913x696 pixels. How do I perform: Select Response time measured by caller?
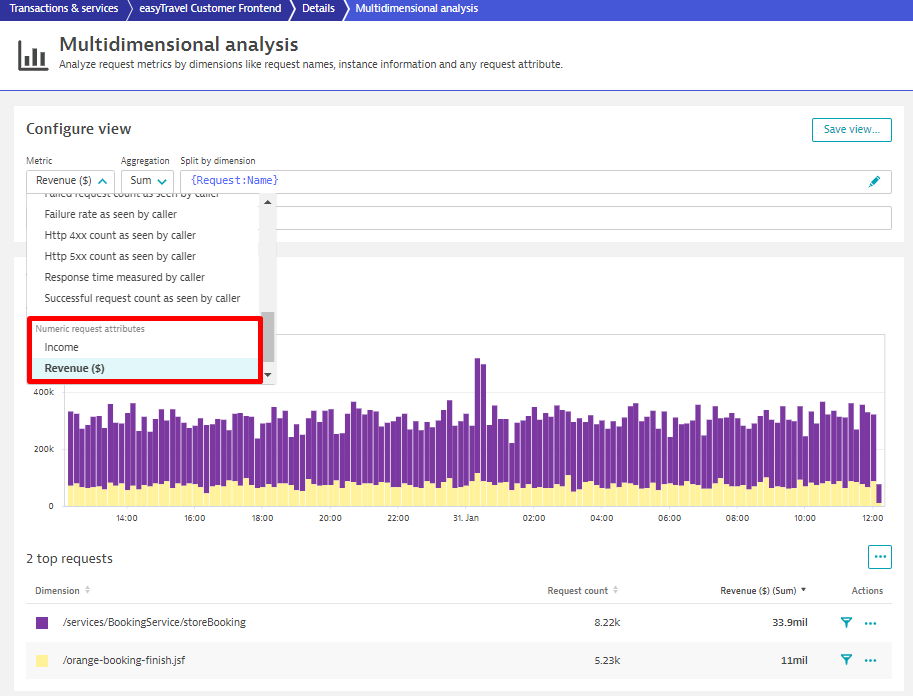pyautogui.click(x=125, y=277)
